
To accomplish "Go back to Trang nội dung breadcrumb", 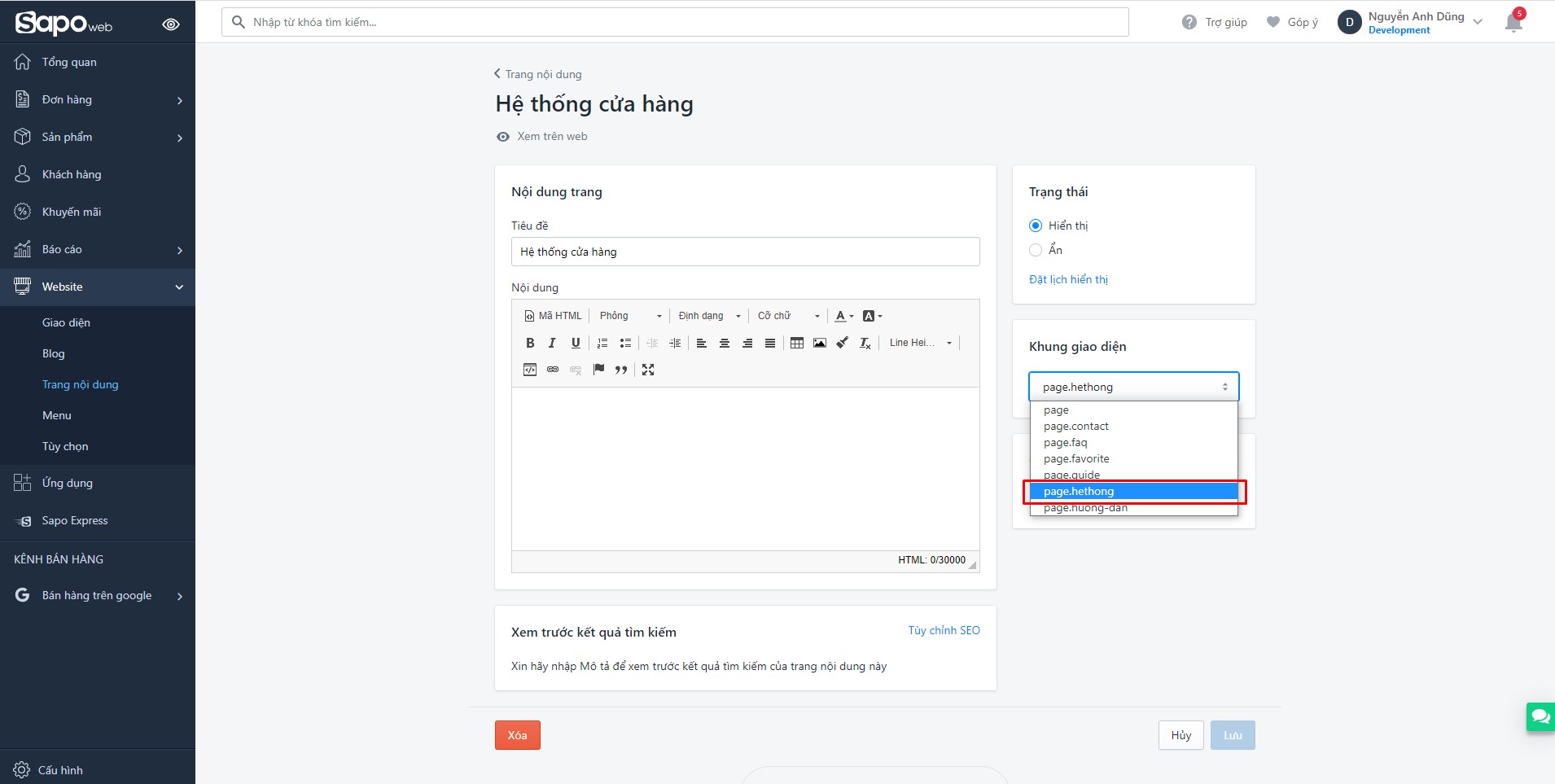I will (x=537, y=74).
